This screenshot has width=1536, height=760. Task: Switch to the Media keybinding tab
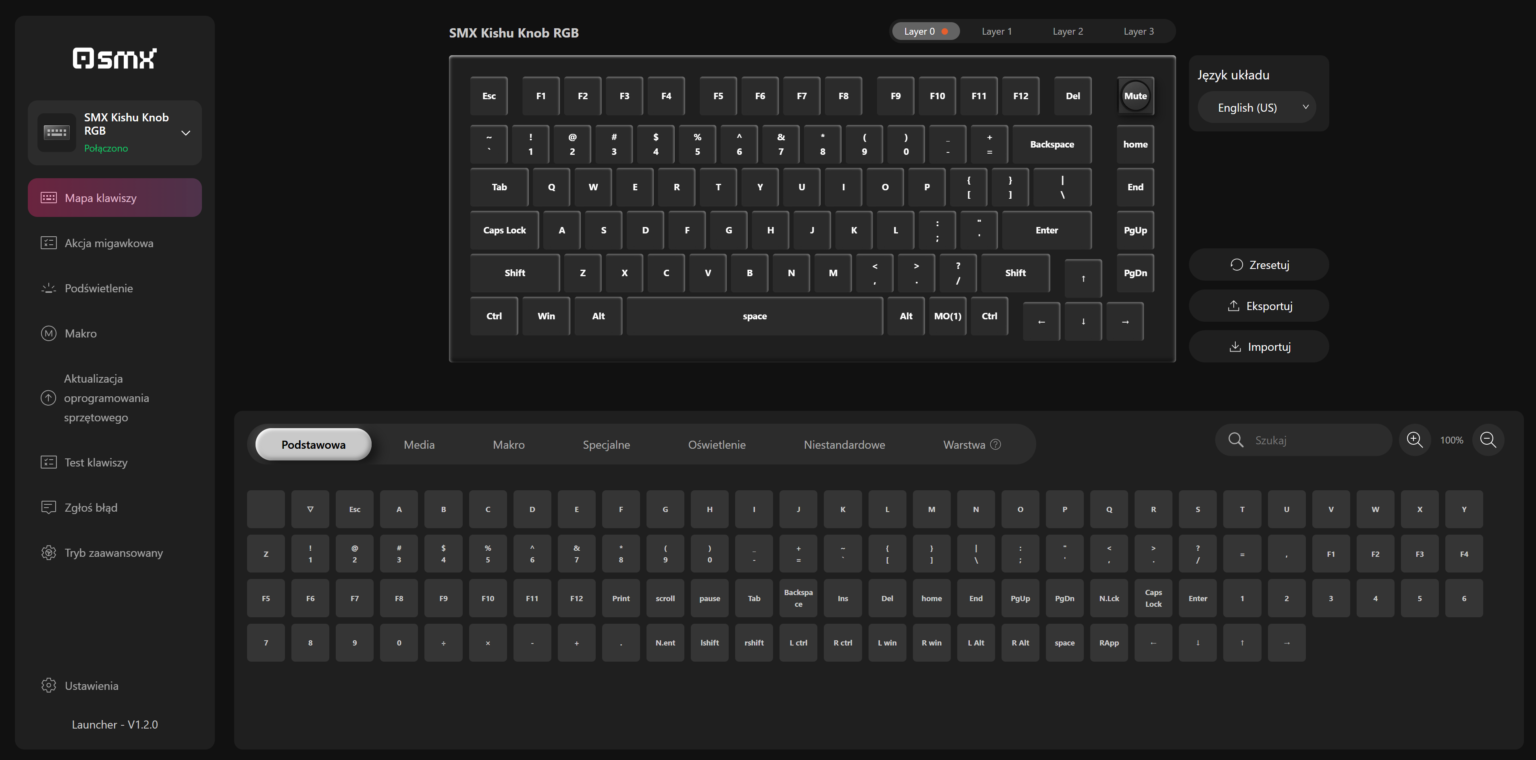(x=419, y=444)
